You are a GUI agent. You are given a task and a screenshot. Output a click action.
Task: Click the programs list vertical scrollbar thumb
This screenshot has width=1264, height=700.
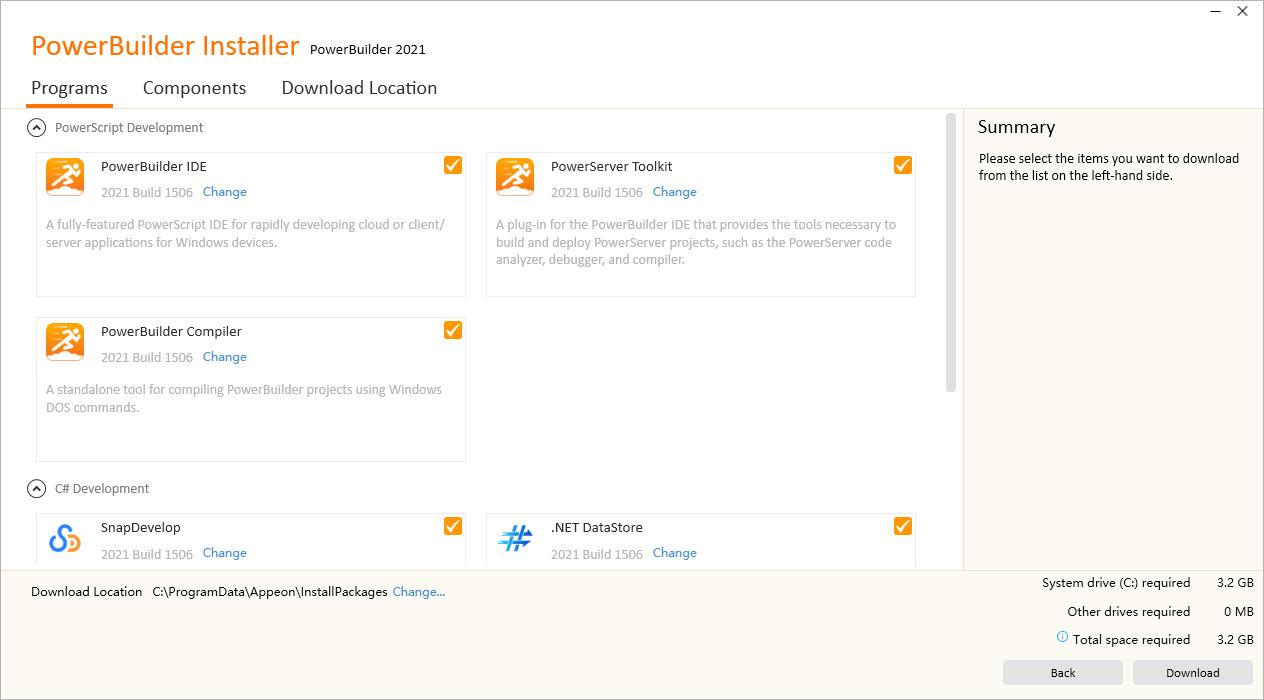click(950, 252)
